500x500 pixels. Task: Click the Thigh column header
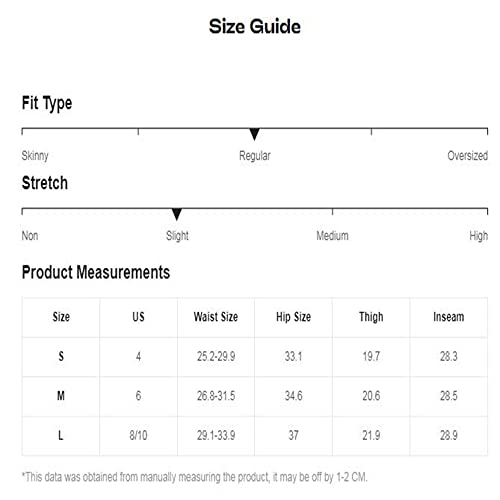click(x=371, y=317)
